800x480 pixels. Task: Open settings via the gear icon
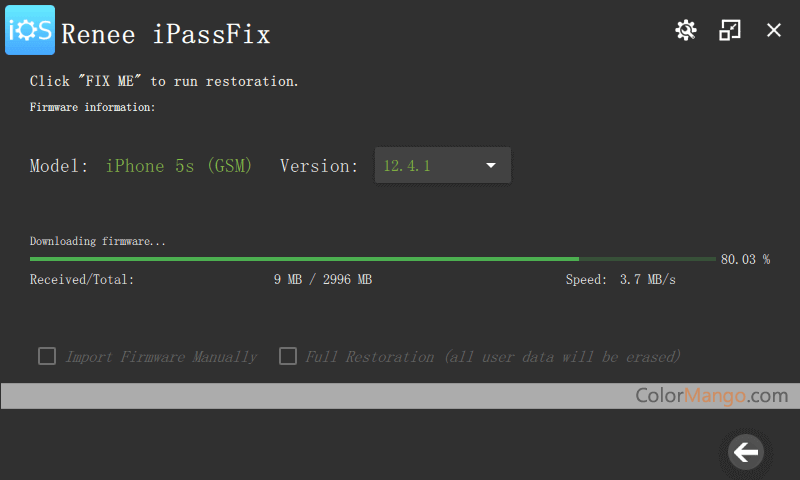point(685,30)
